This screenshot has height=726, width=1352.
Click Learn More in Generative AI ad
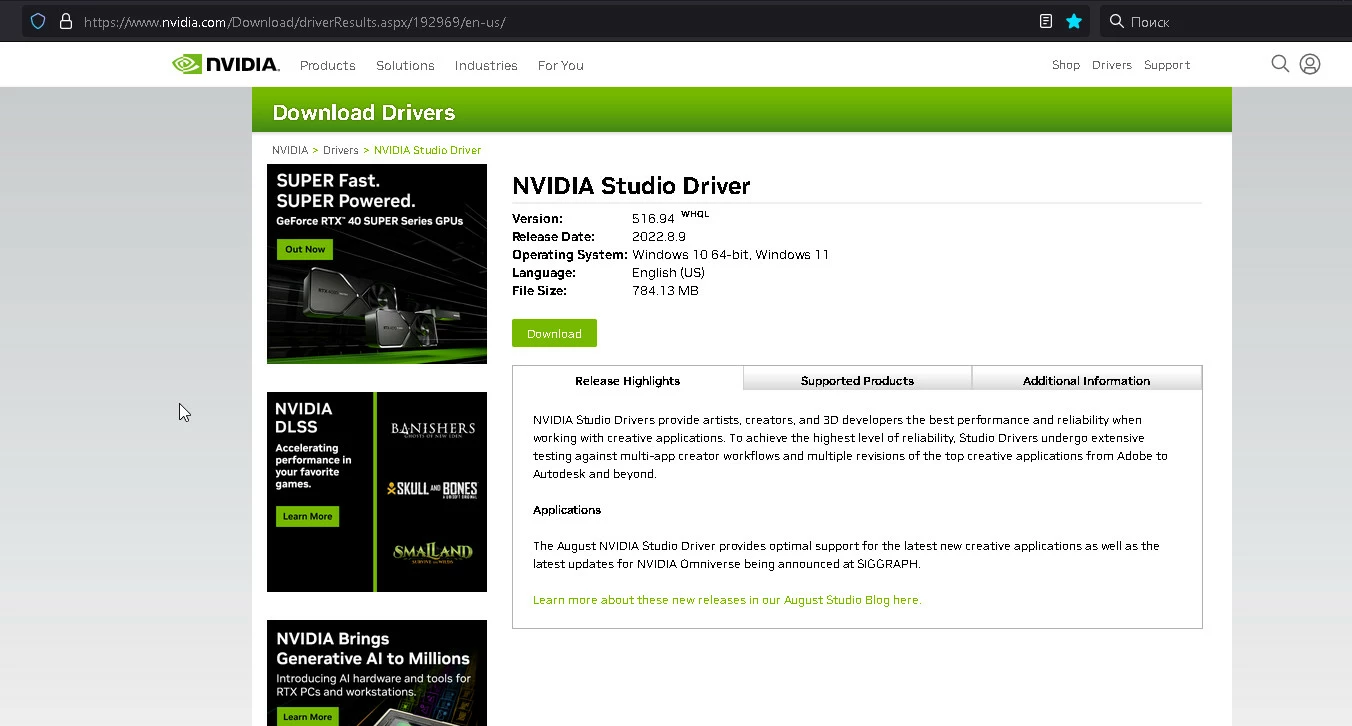click(x=307, y=716)
